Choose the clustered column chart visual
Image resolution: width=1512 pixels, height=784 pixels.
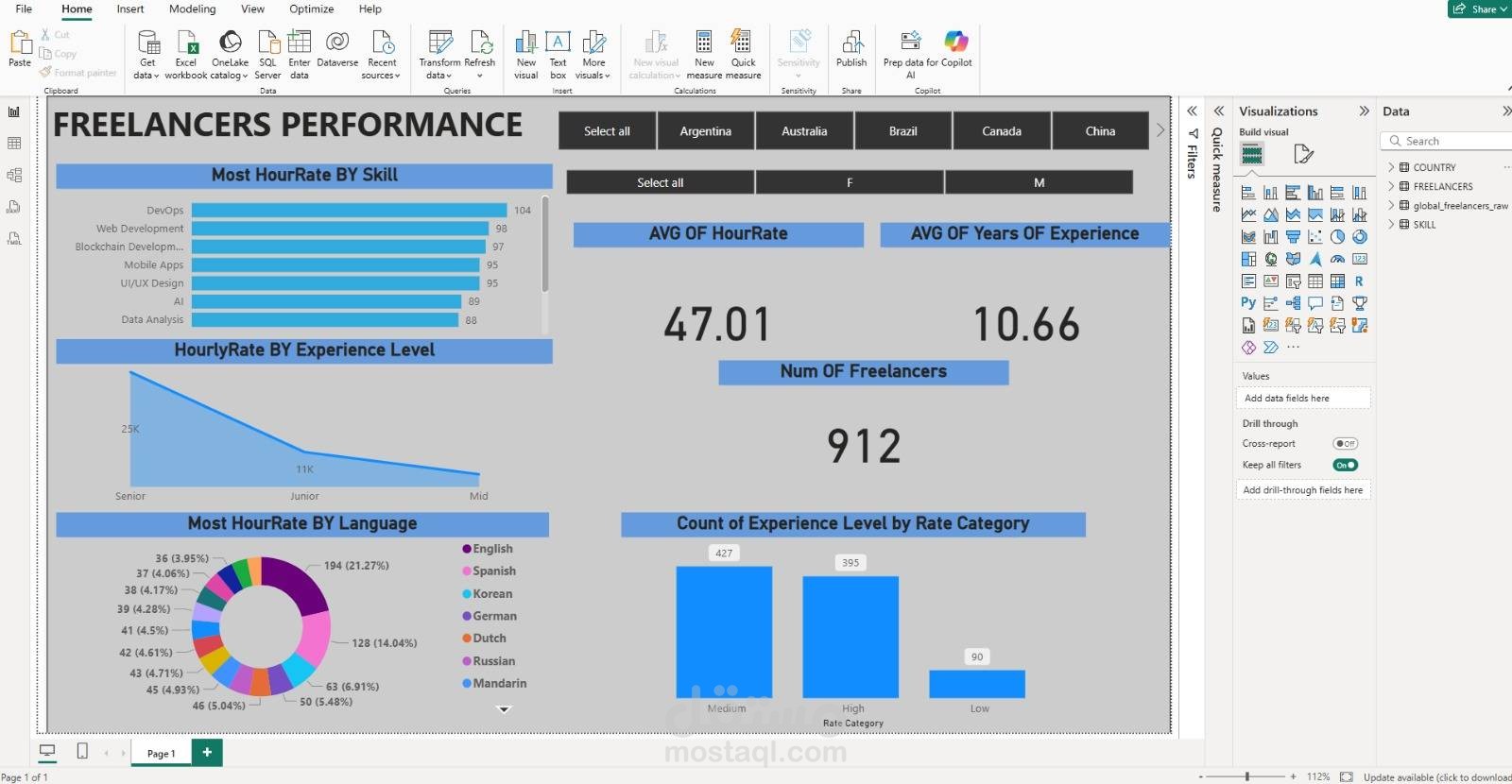pos(1315,193)
